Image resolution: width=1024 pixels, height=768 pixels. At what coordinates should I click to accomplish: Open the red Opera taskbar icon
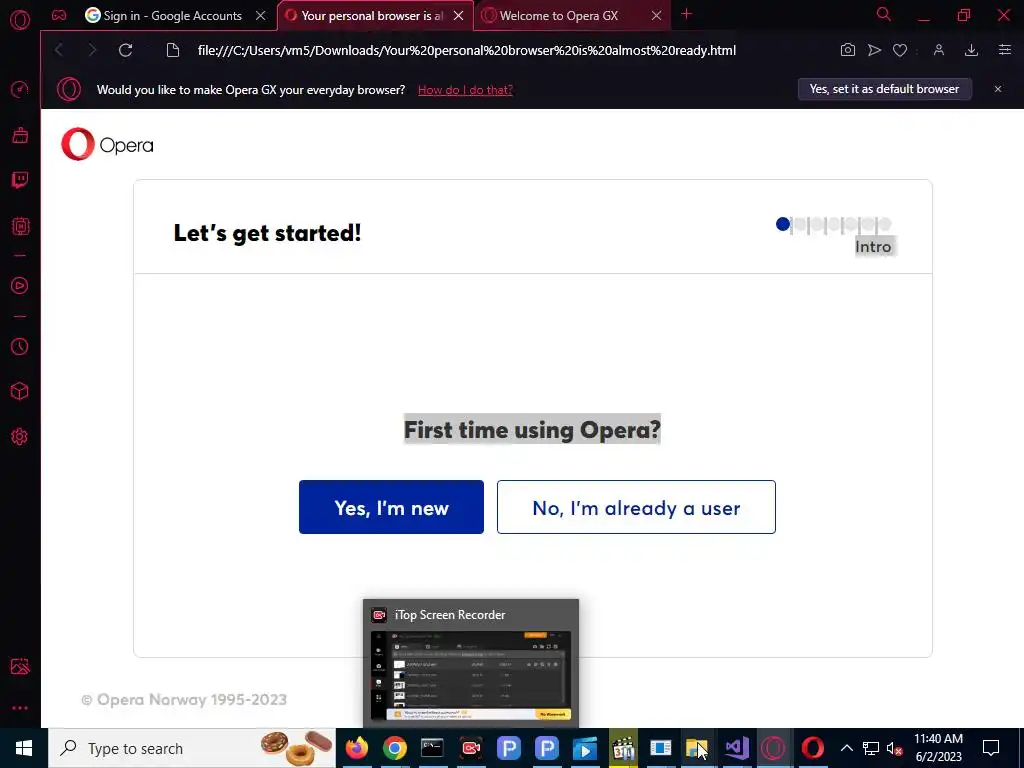point(812,748)
